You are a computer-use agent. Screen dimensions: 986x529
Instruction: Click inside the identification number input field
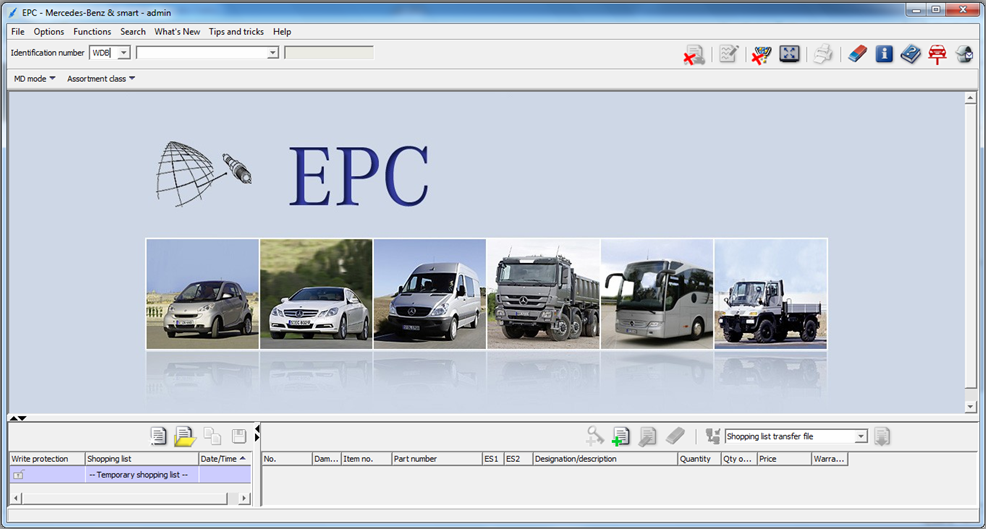click(x=201, y=53)
